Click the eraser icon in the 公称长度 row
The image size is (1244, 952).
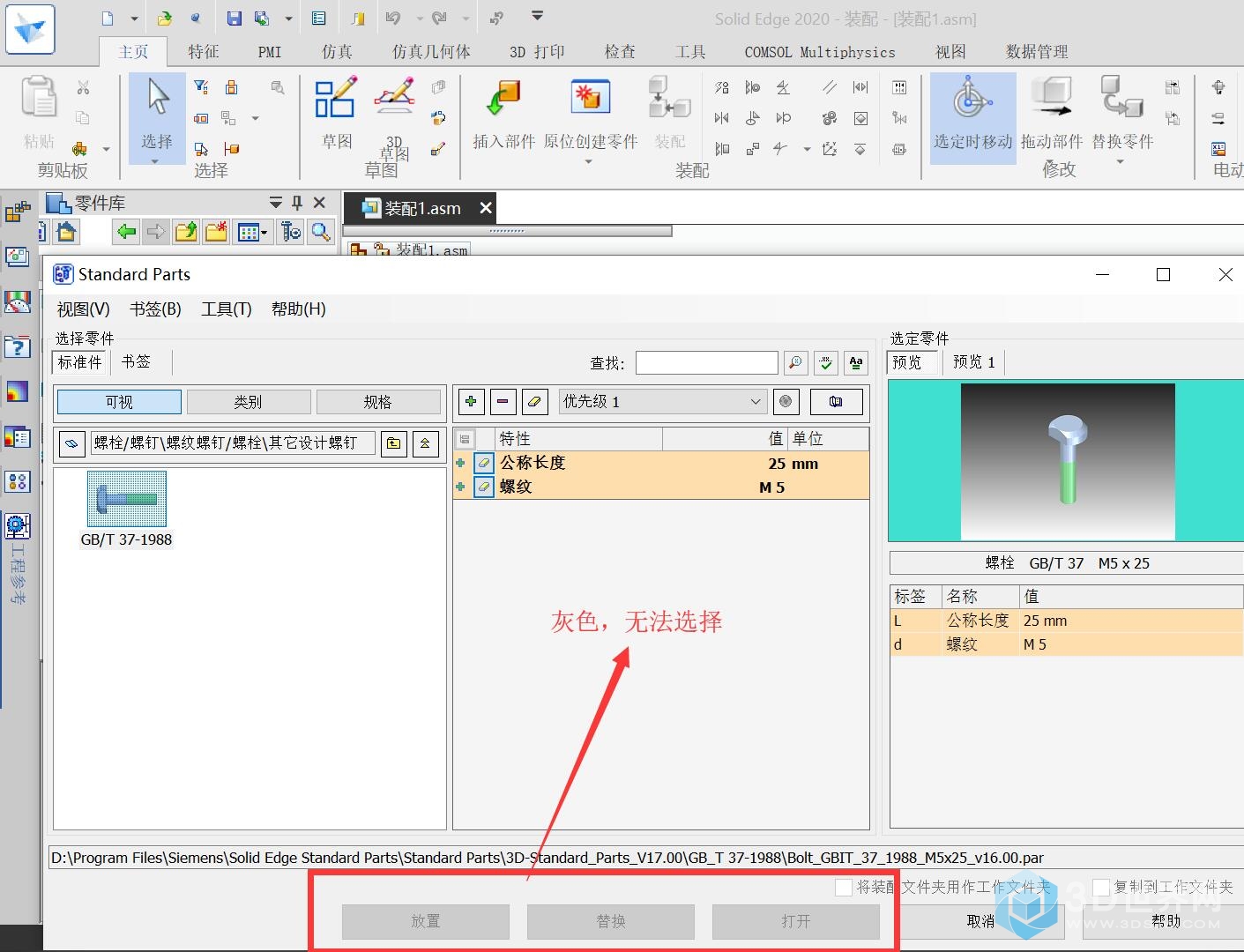click(x=484, y=463)
